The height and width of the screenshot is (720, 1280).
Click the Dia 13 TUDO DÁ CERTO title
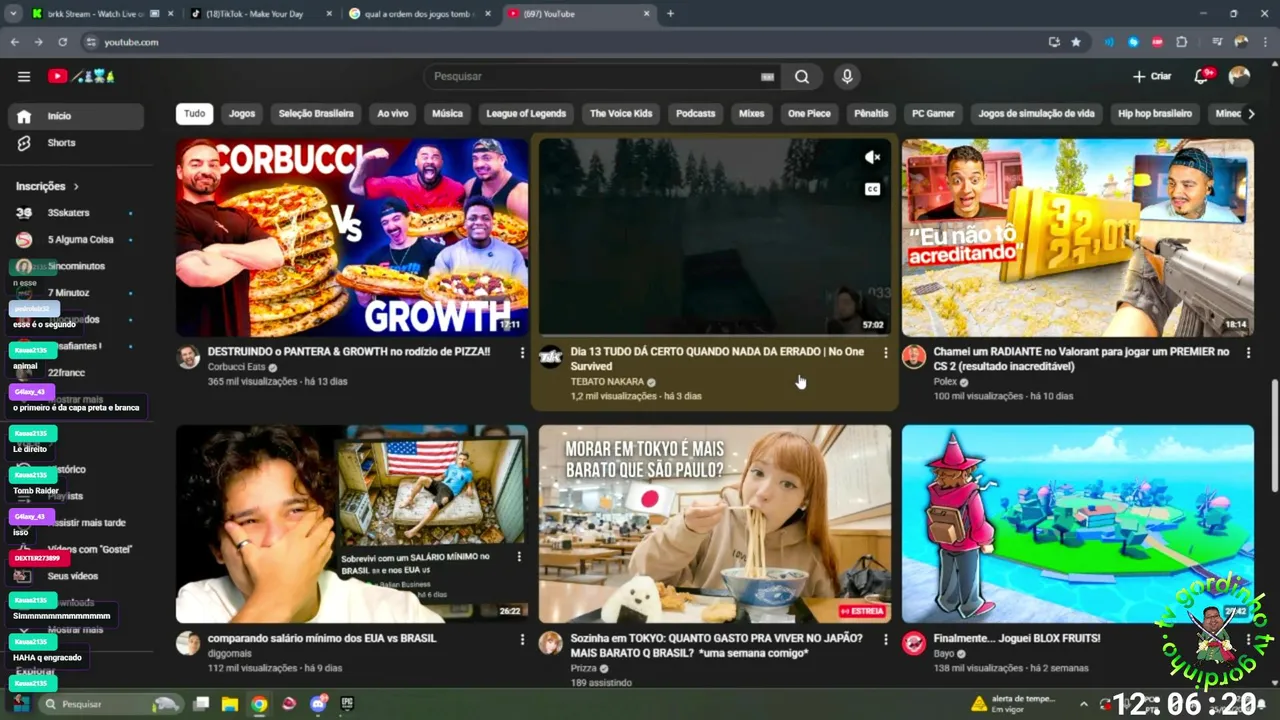click(717, 359)
